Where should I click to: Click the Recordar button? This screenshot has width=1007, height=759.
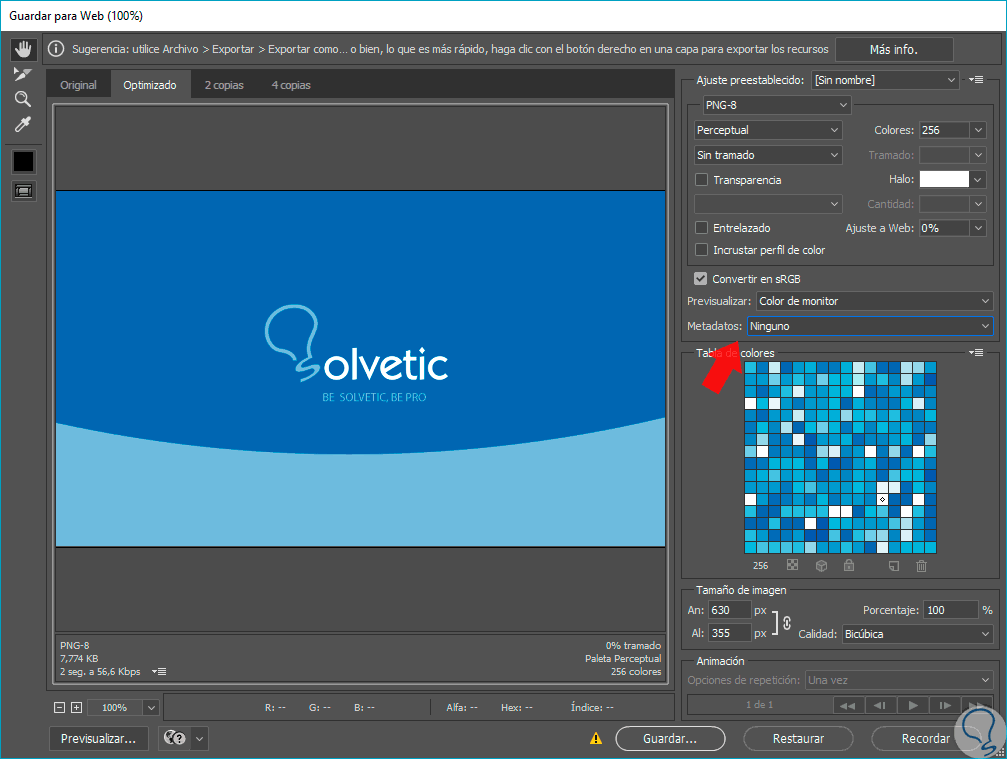pos(925,738)
